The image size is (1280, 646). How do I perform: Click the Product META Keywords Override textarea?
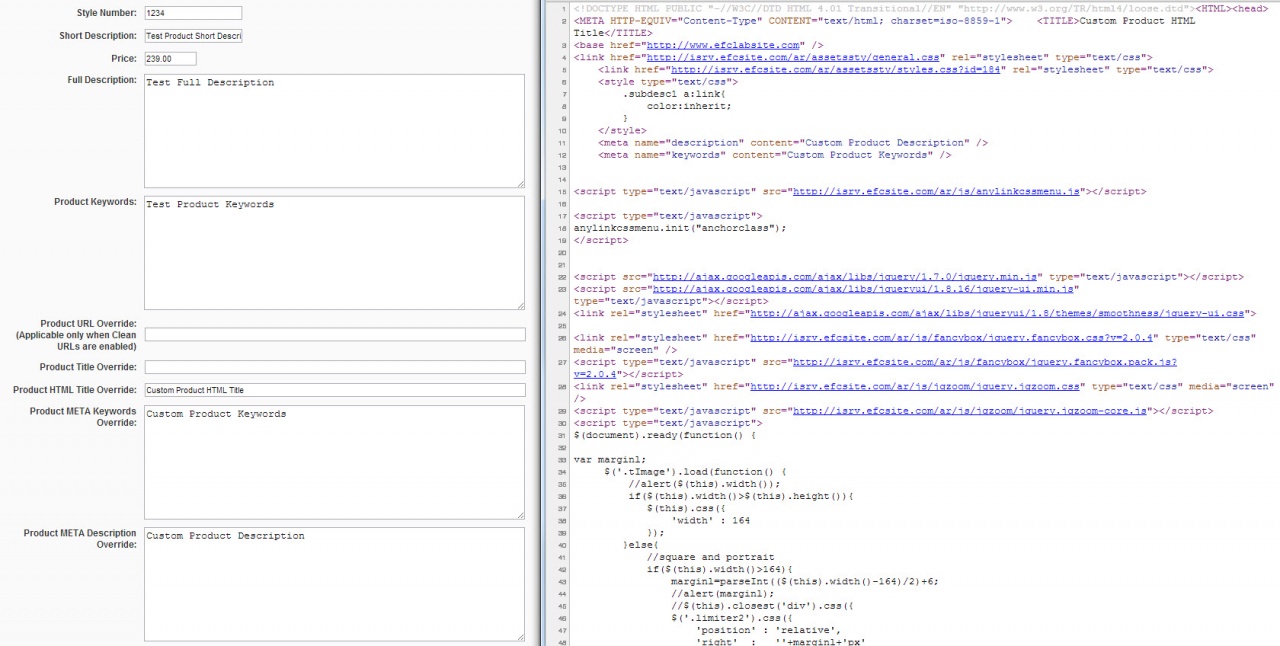point(334,462)
